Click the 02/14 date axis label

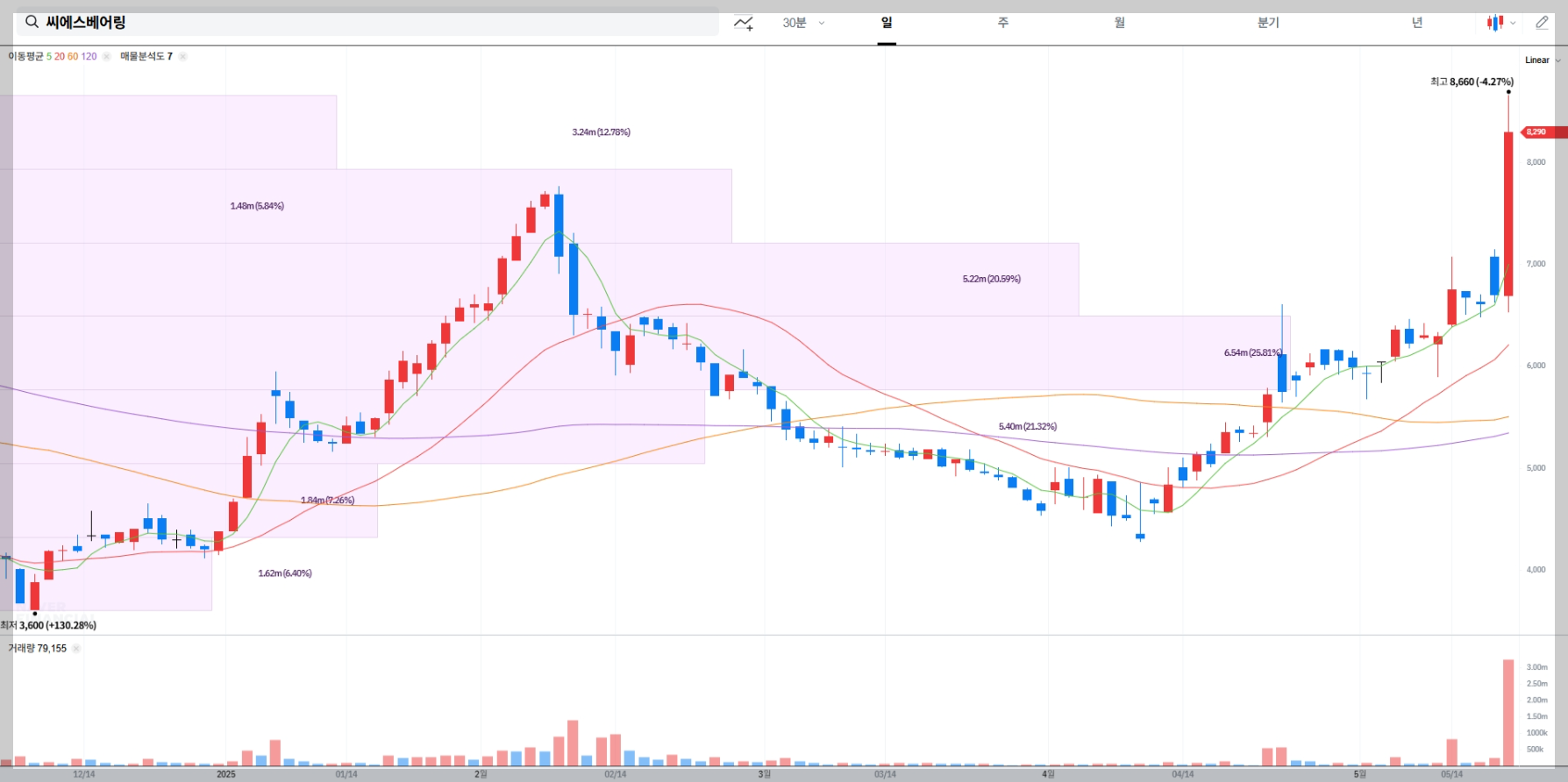click(616, 774)
